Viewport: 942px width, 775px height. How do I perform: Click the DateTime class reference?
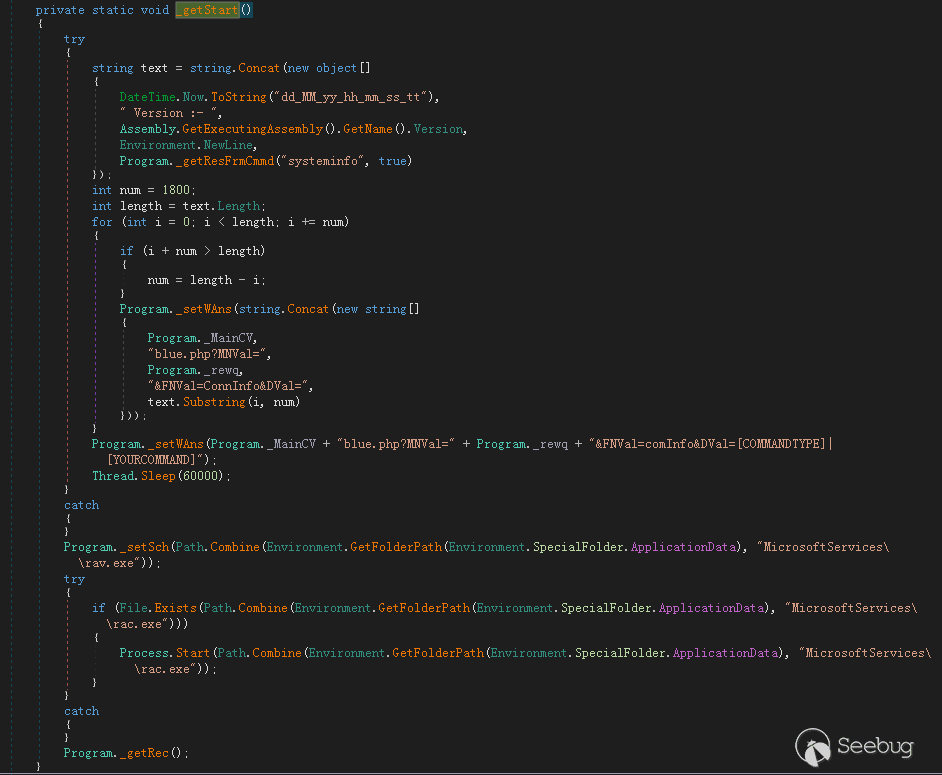148,97
